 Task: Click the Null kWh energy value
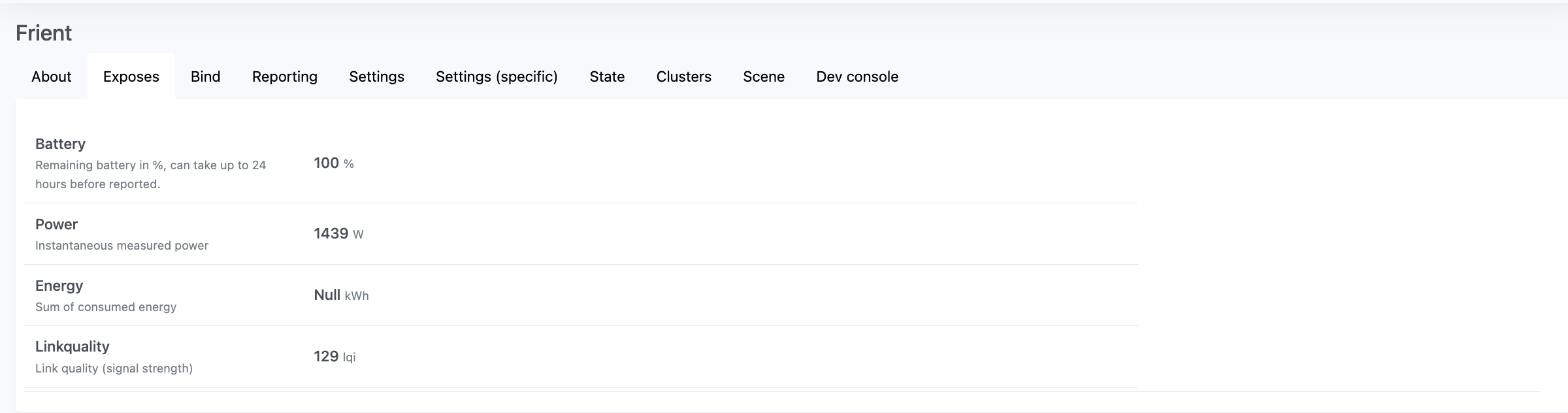click(x=340, y=295)
